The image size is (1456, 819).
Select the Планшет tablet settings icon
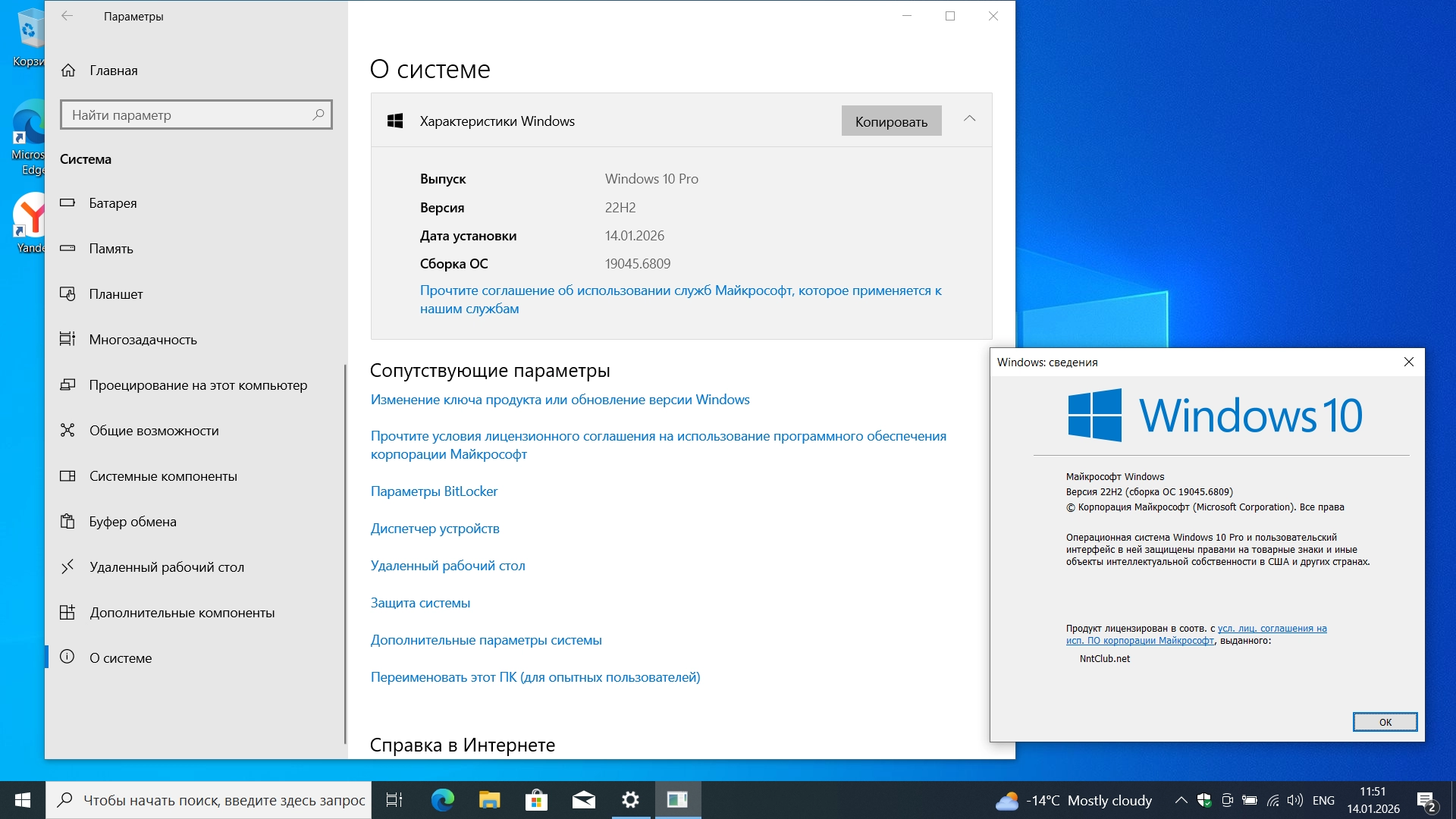67,294
